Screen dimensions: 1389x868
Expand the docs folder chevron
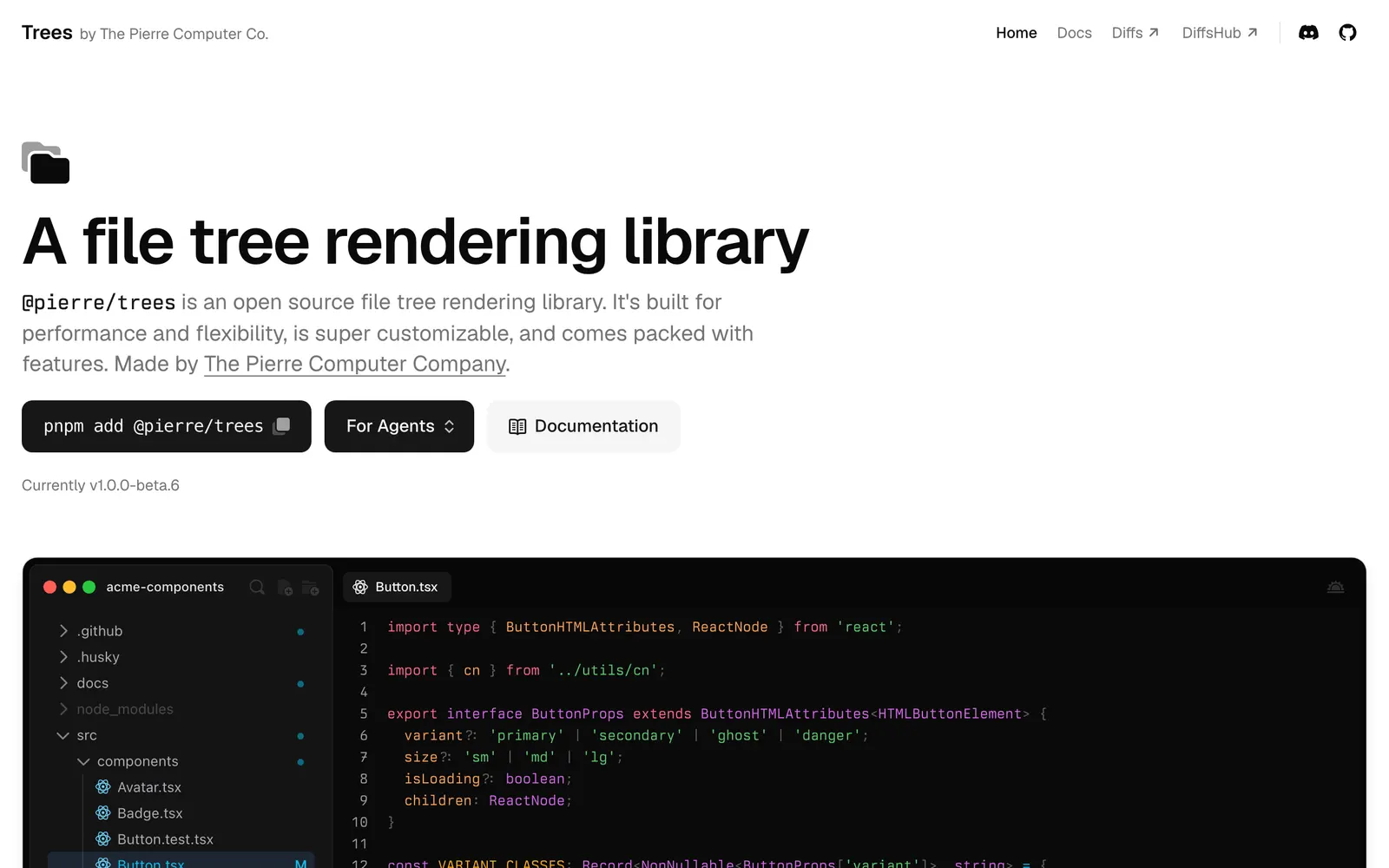pyautogui.click(x=63, y=683)
